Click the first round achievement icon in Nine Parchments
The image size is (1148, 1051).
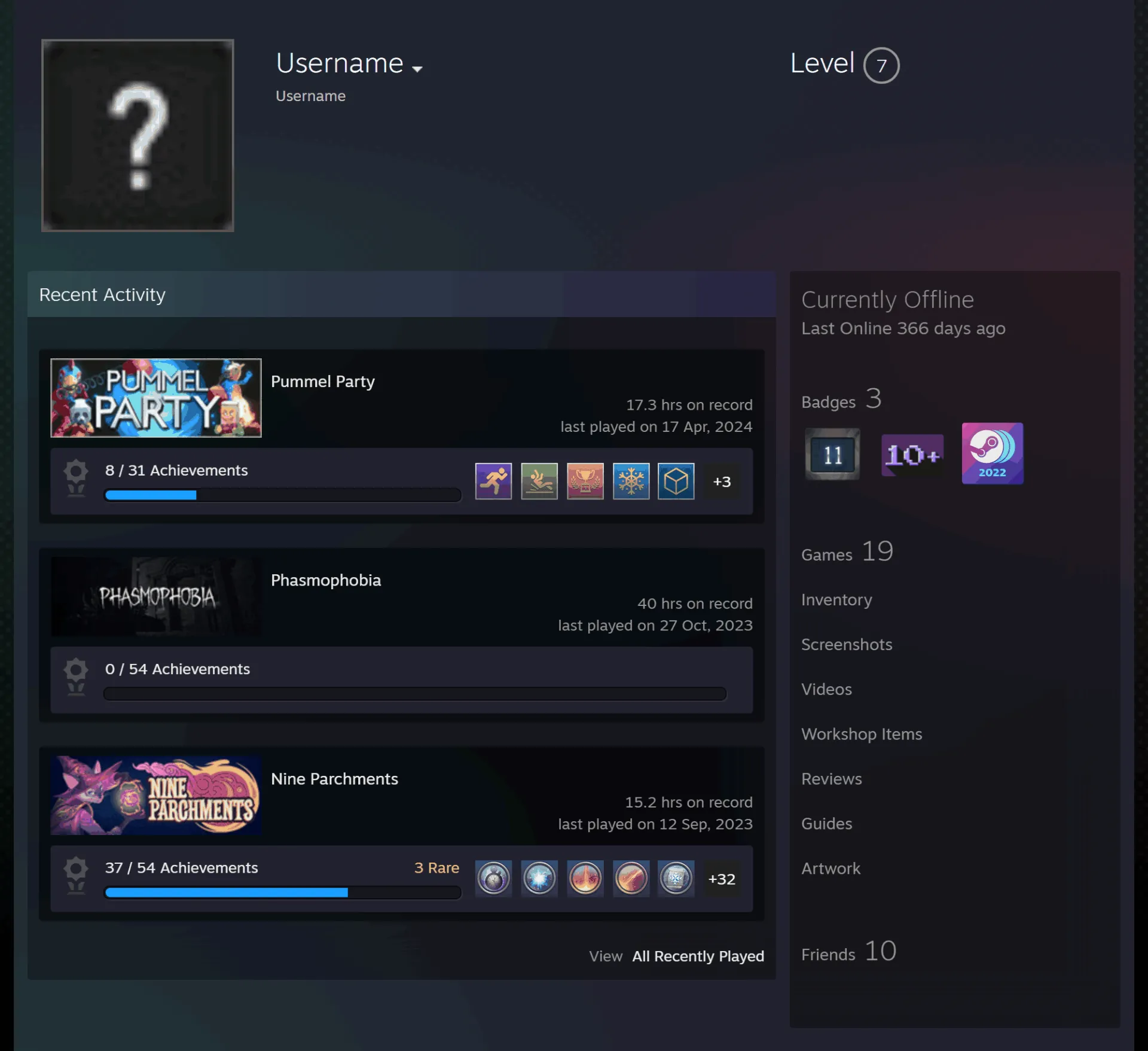493,878
